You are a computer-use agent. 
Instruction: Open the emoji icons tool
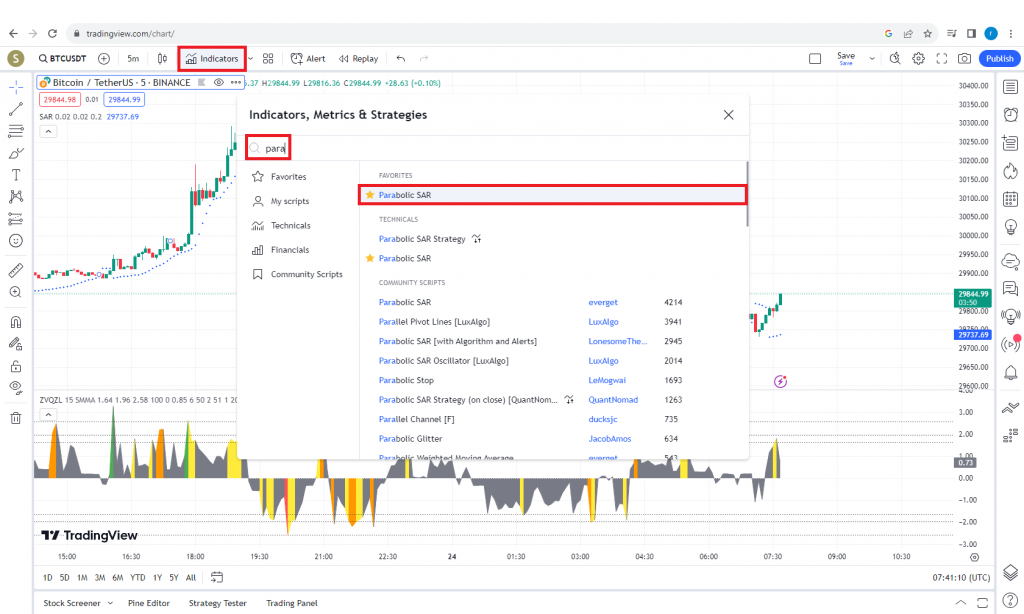point(16,241)
